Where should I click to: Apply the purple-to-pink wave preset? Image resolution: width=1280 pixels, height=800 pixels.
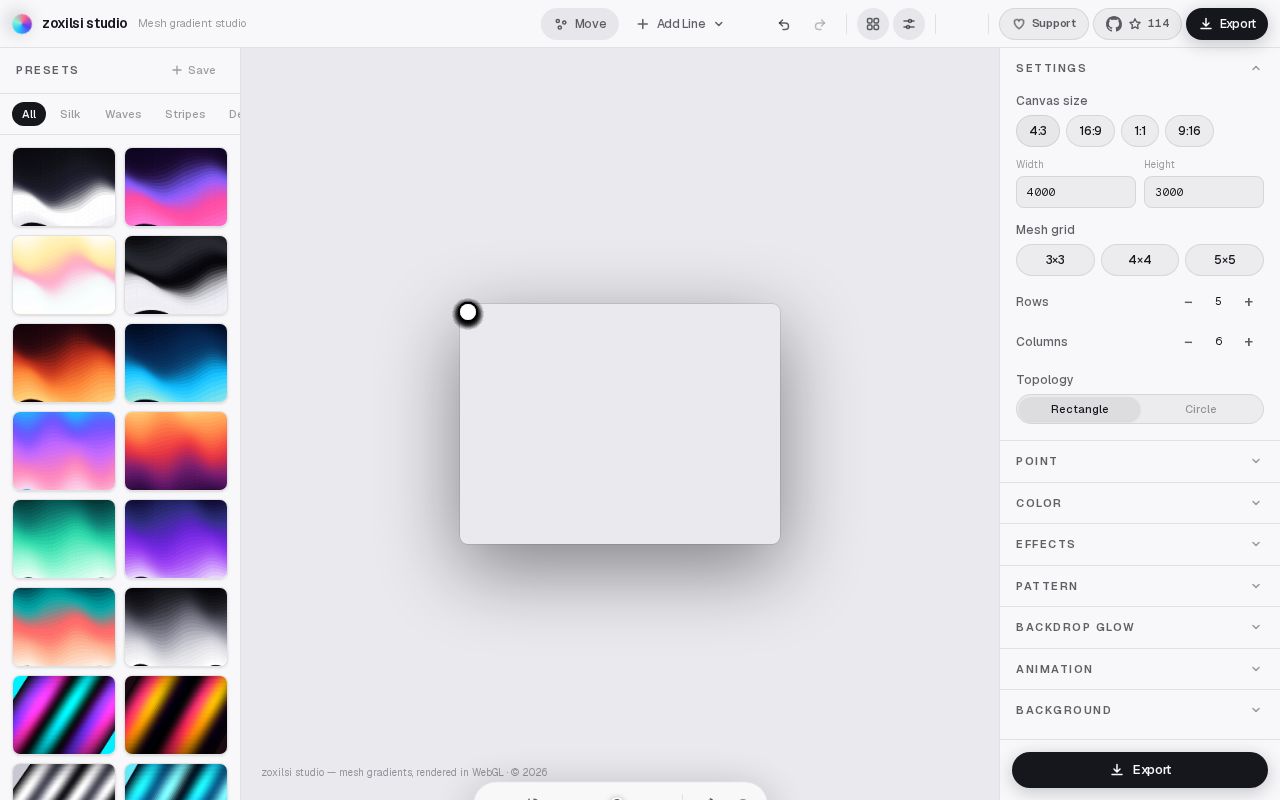point(176,187)
